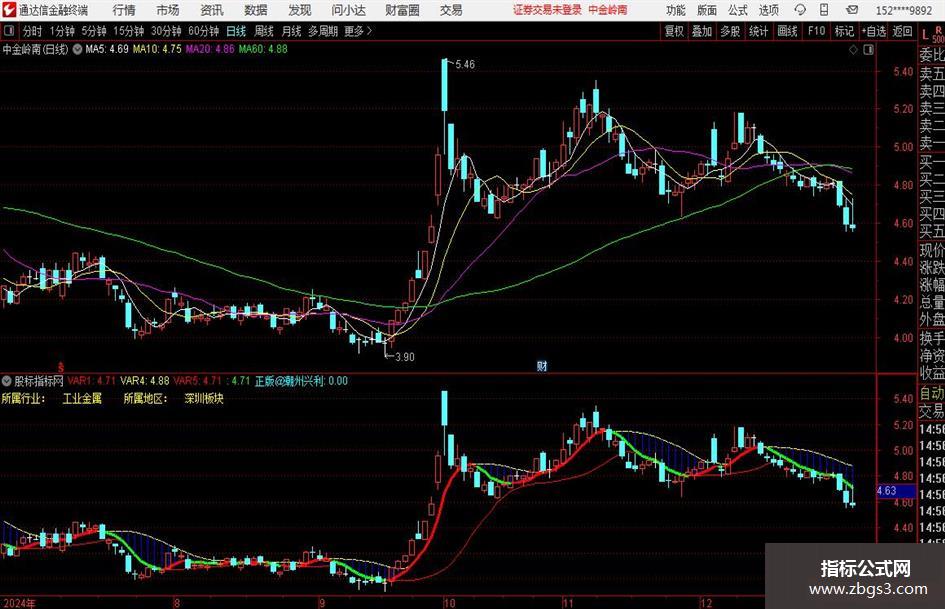This screenshot has width=945, height=609.
Task: Switch to 分时 intraday view
Action: 33,31
